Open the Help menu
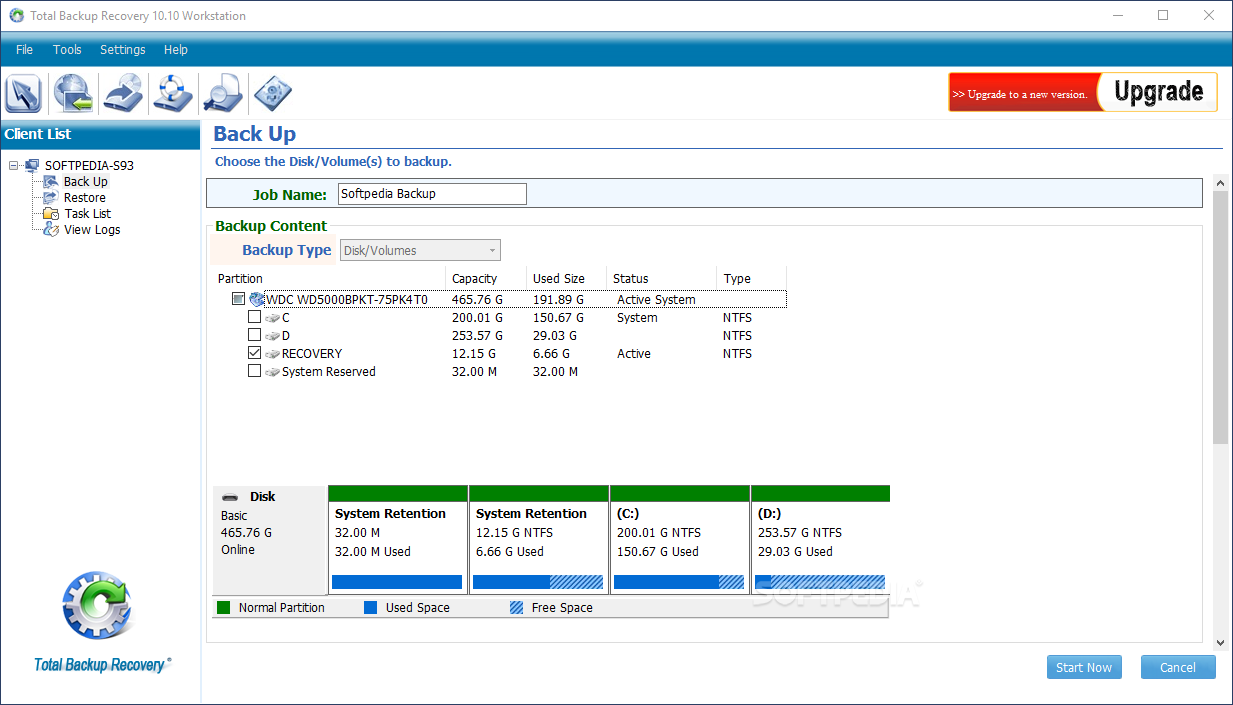 [176, 50]
